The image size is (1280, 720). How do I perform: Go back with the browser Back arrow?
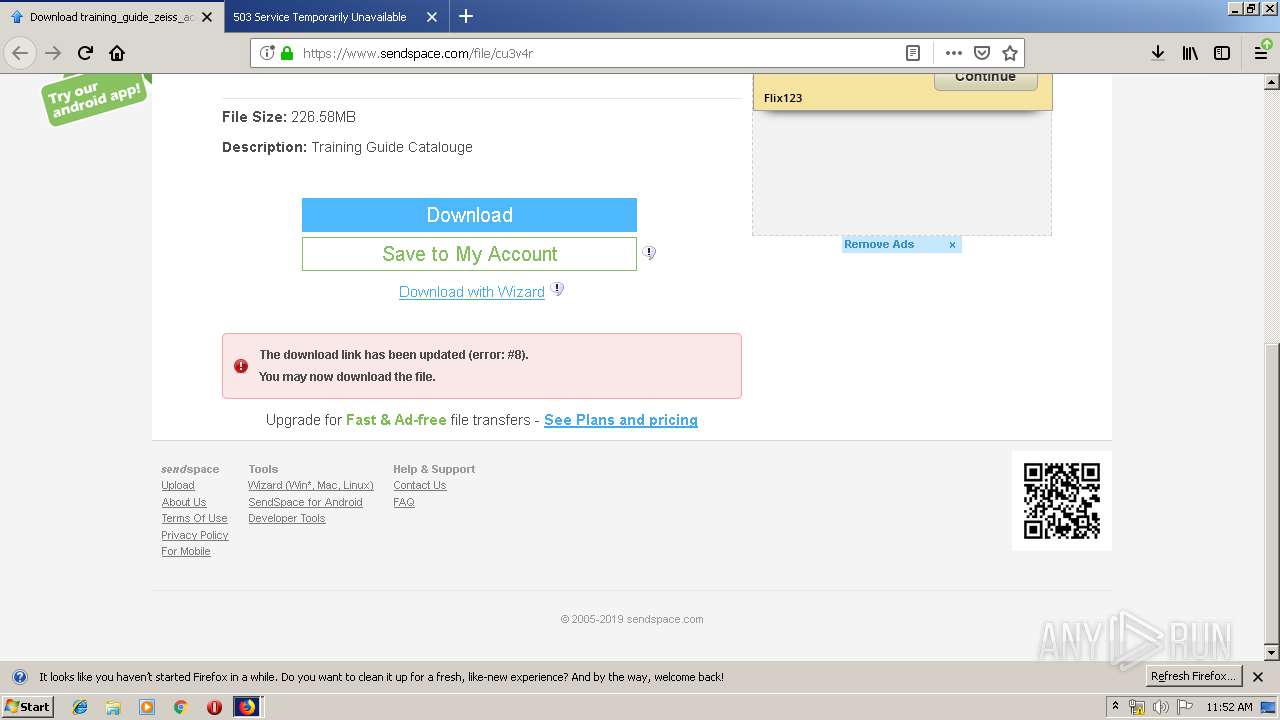point(20,53)
